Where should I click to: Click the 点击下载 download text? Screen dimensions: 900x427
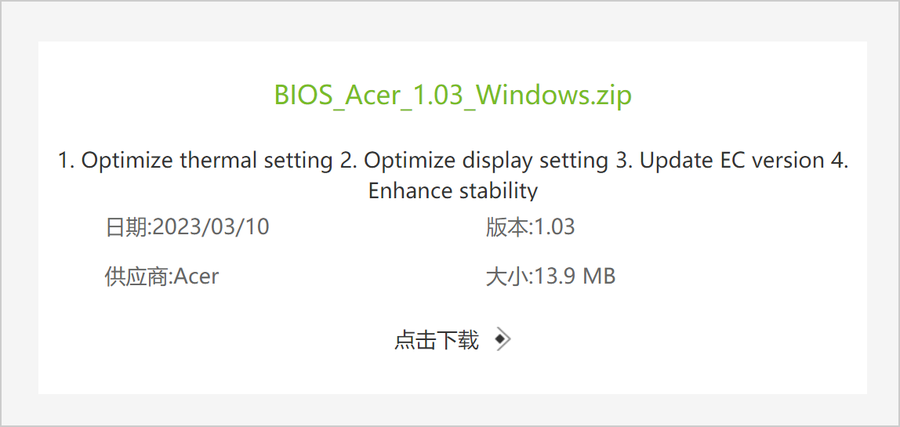click(436, 340)
